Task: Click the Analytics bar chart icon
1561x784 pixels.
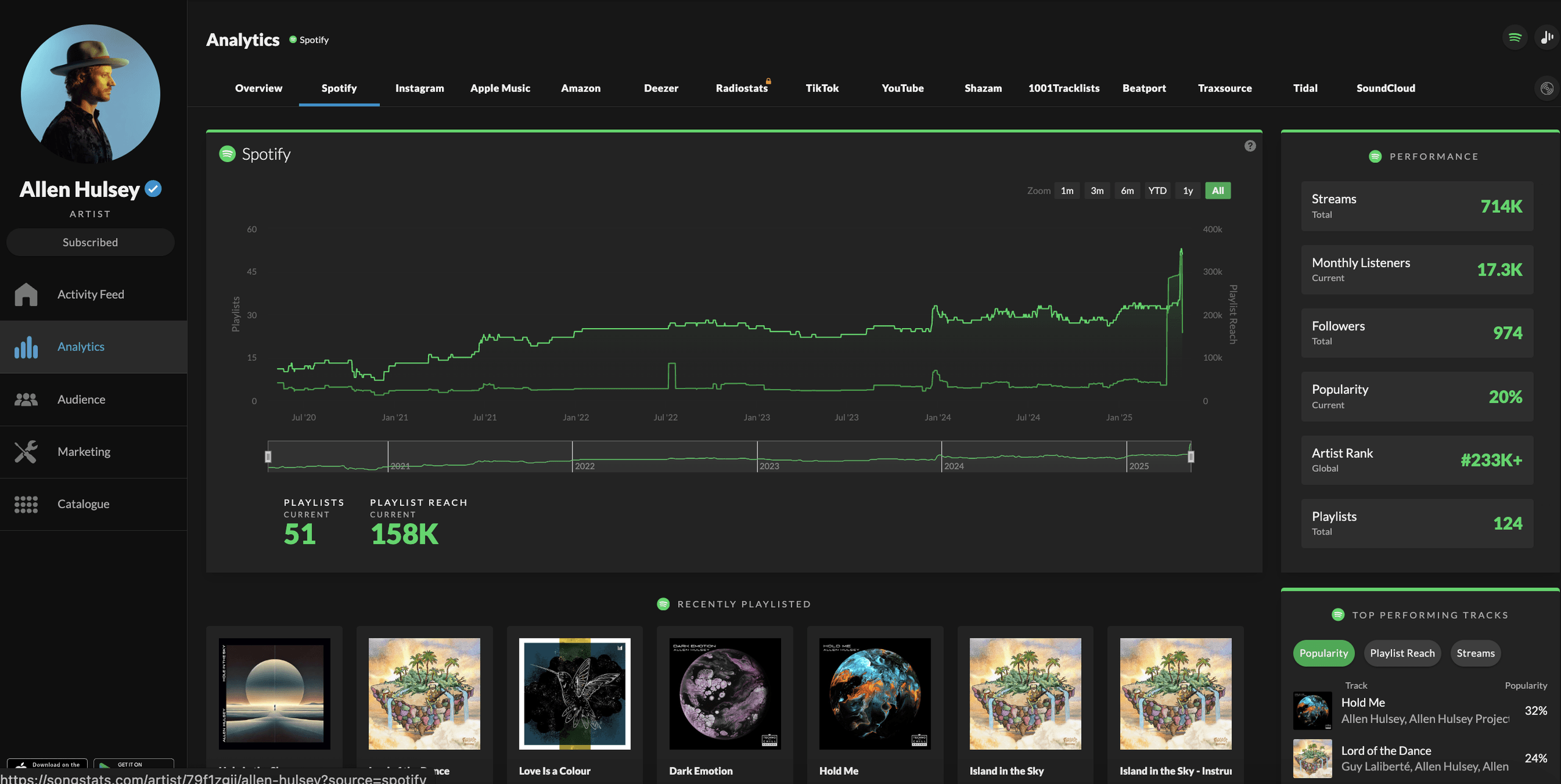Action: 26,347
